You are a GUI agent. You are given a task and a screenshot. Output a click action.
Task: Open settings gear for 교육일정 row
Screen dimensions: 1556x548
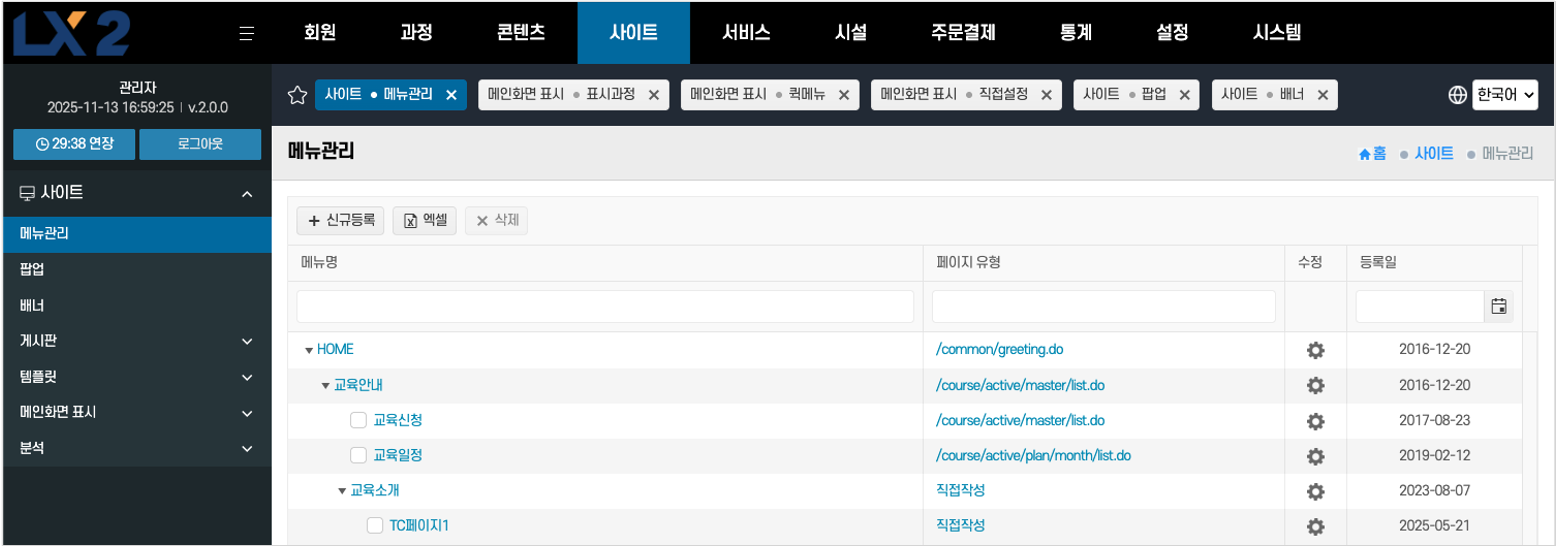tap(1315, 456)
